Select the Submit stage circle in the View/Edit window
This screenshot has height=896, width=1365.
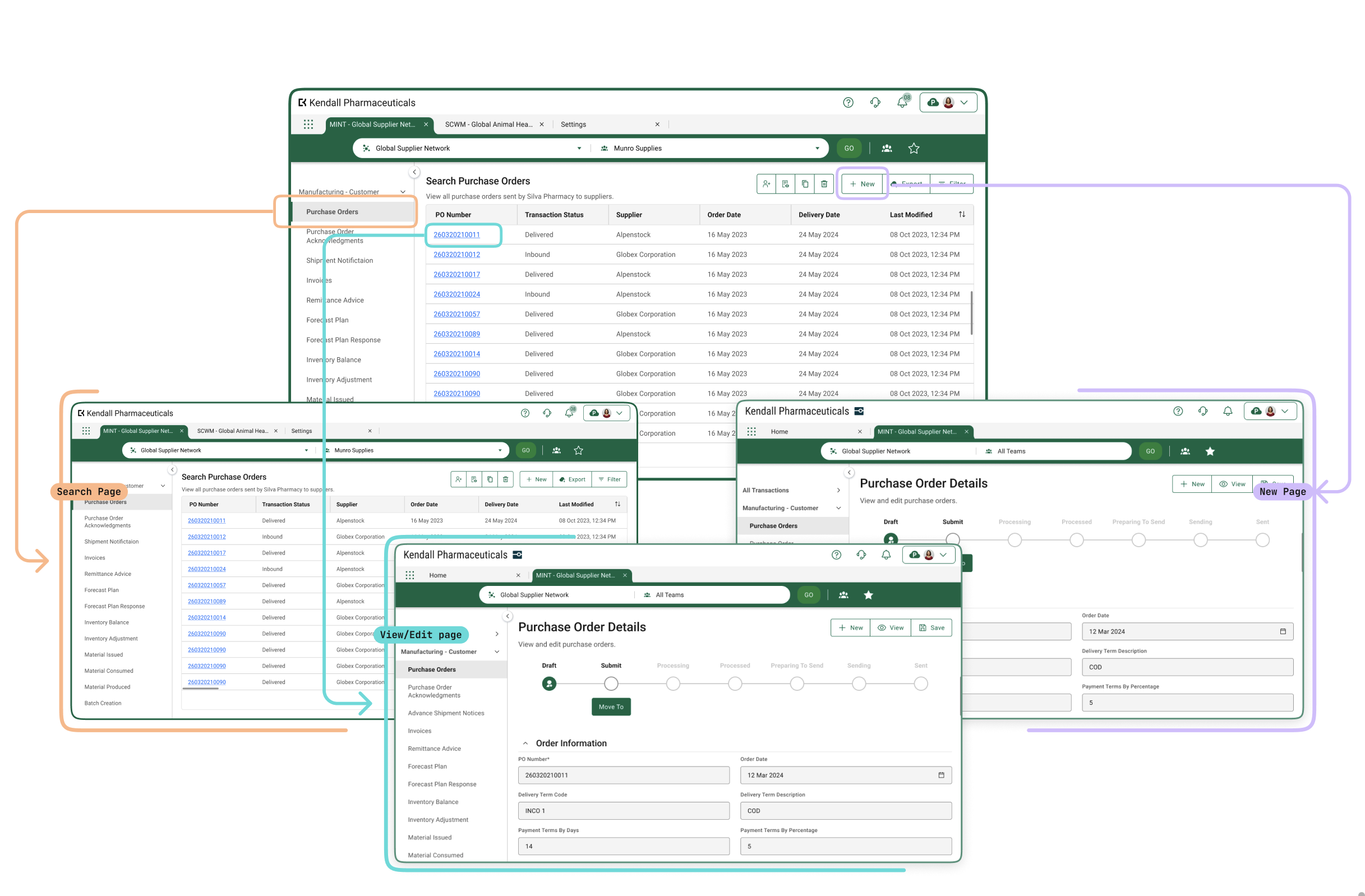[611, 683]
